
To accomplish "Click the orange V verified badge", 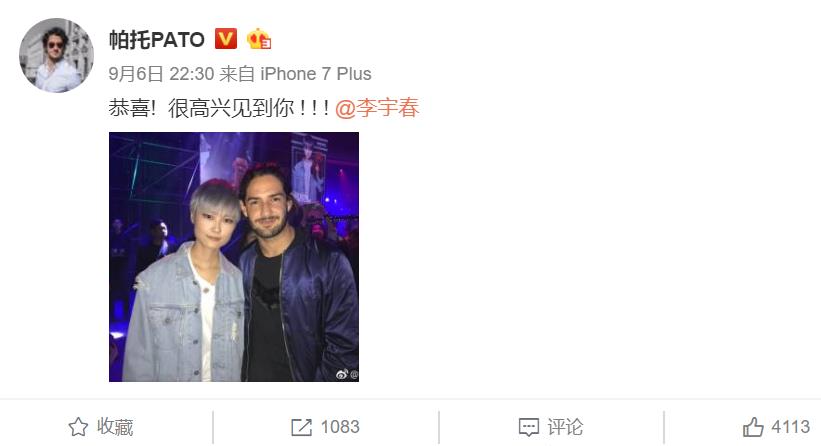I will [x=226, y=39].
